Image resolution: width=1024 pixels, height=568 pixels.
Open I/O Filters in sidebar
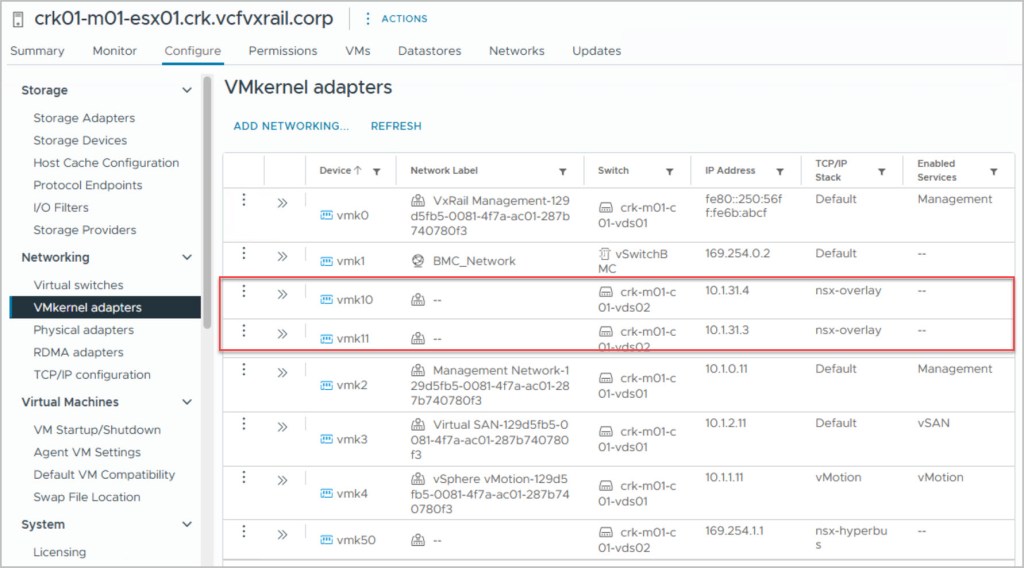point(61,208)
